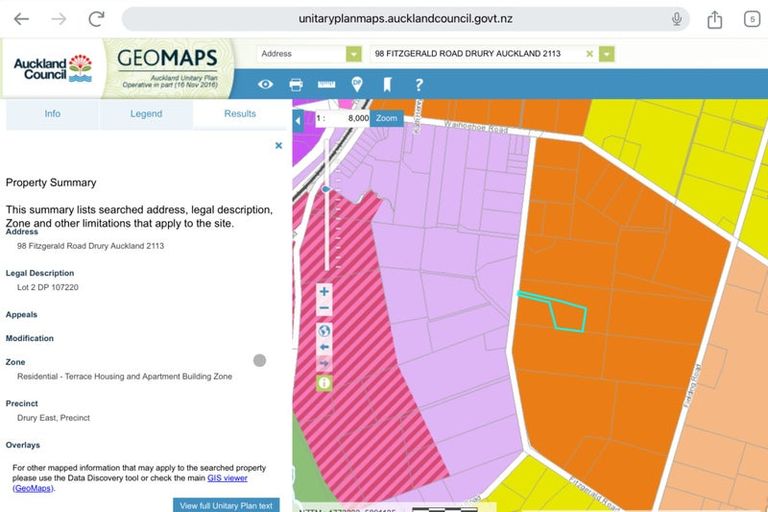Open the bookmarks icon
This screenshot has height=512, width=768.
388,85
